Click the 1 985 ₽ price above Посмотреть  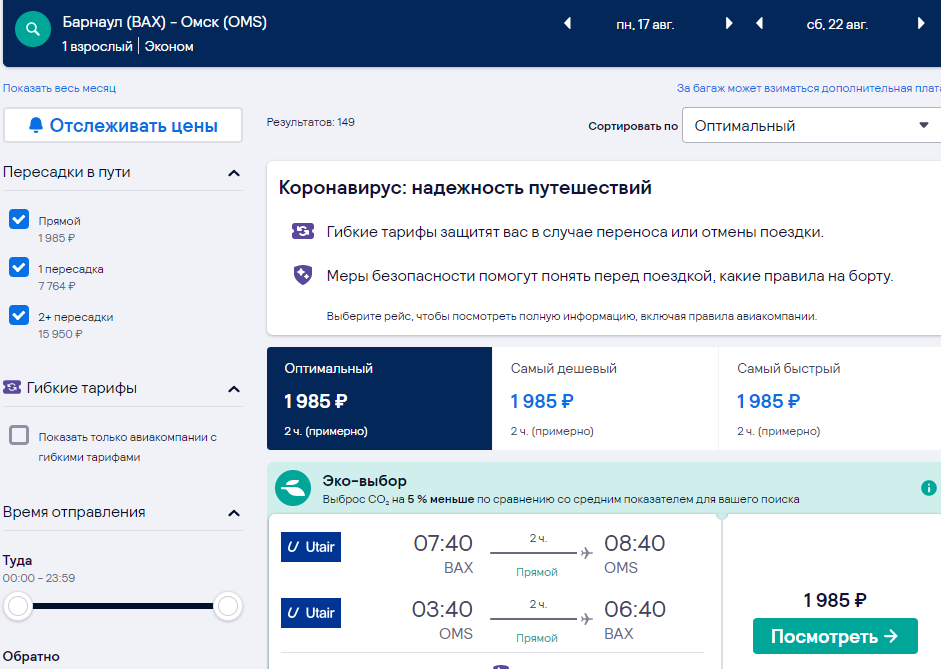tap(835, 600)
